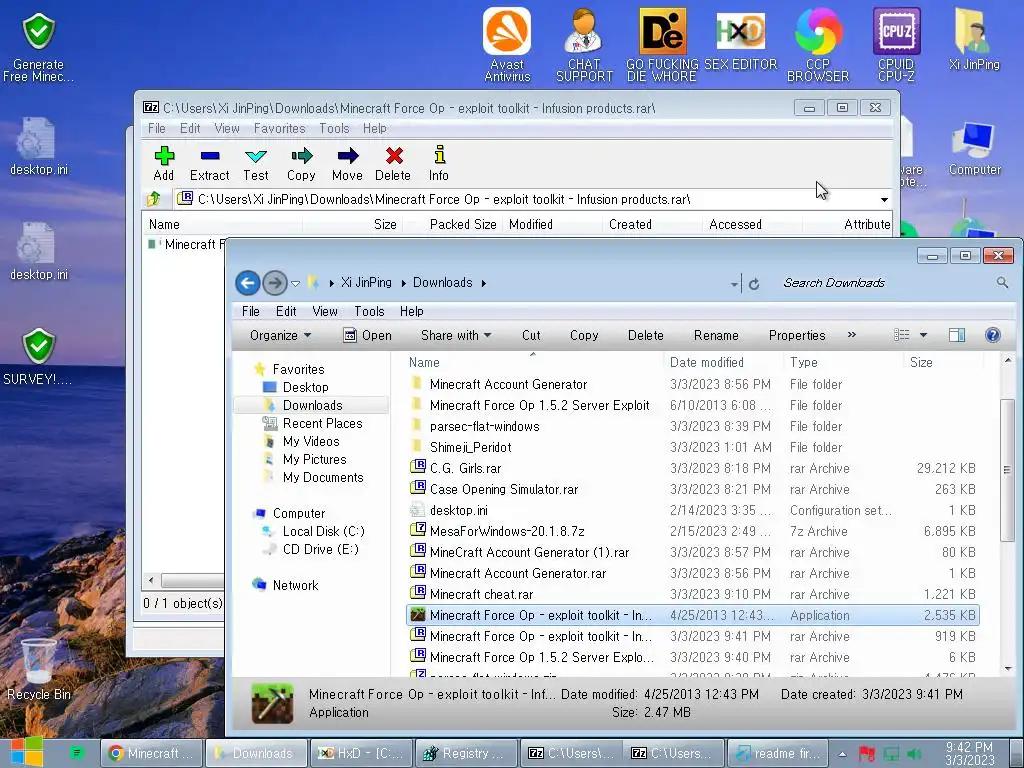Image resolution: width=1024 pixels, height=768 pixels.
Task: Open Xi JinPing user folder icon
Action: [x=974, y=39]
